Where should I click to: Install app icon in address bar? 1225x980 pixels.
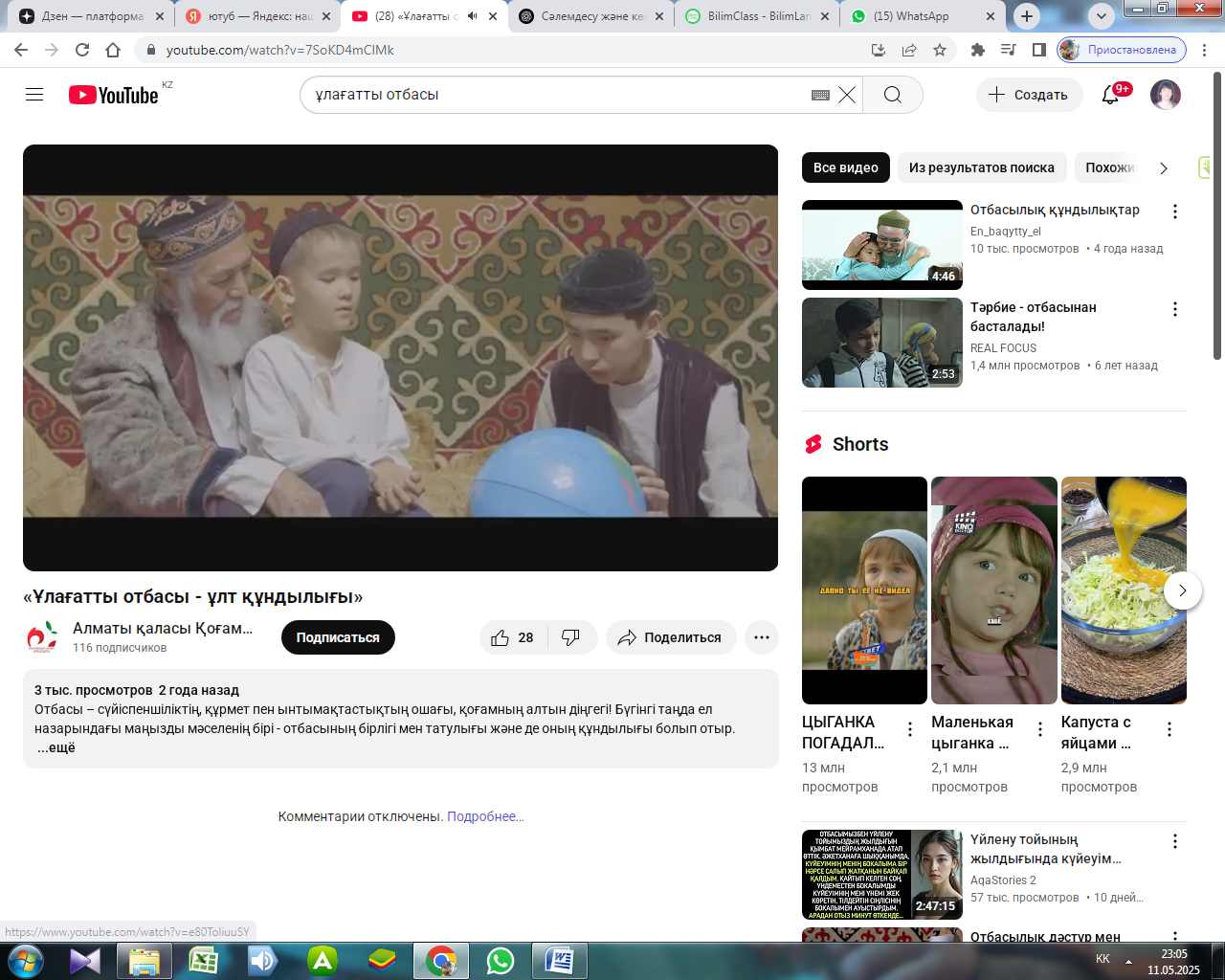coord(879,50)
